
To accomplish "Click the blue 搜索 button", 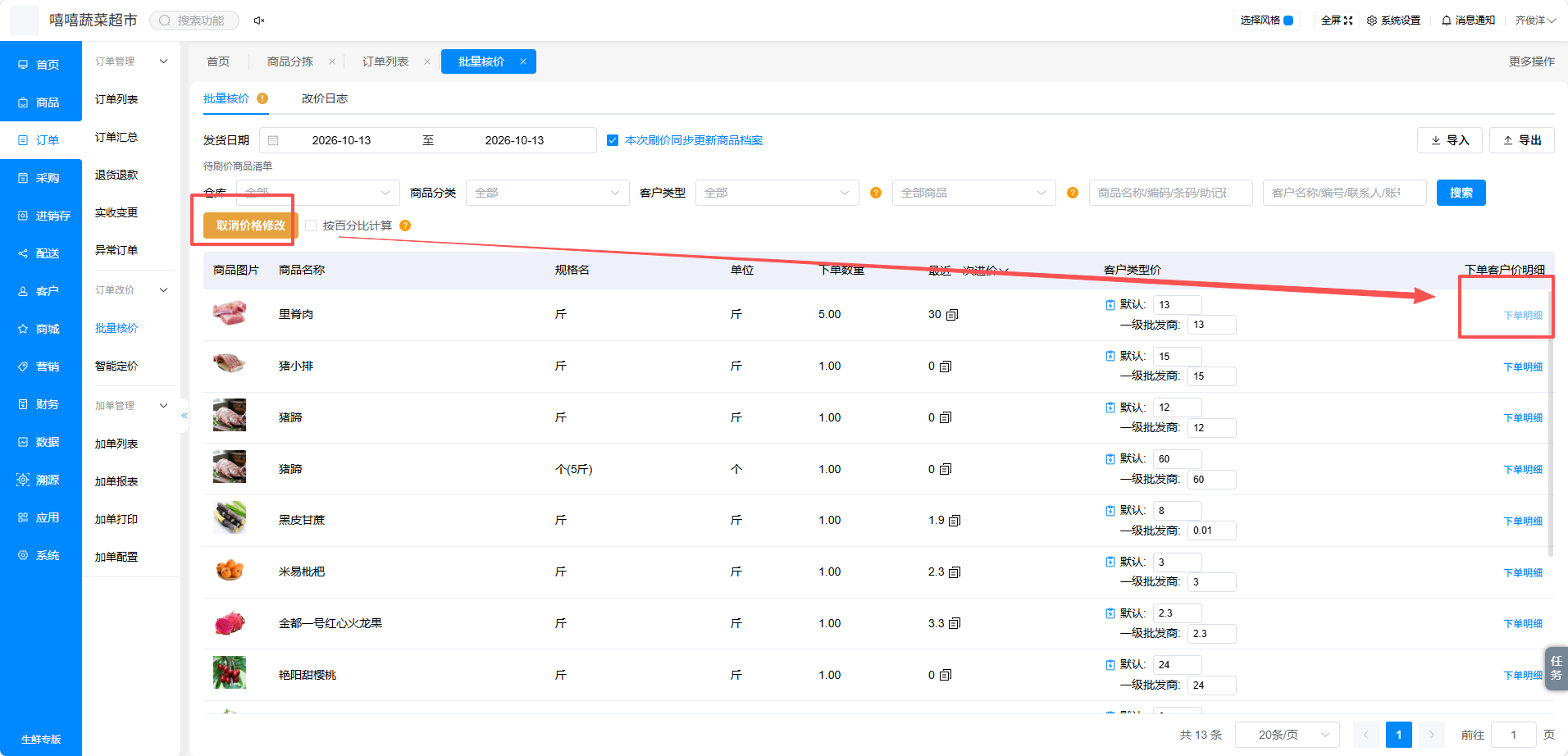I will click(x=1461, y=193).
